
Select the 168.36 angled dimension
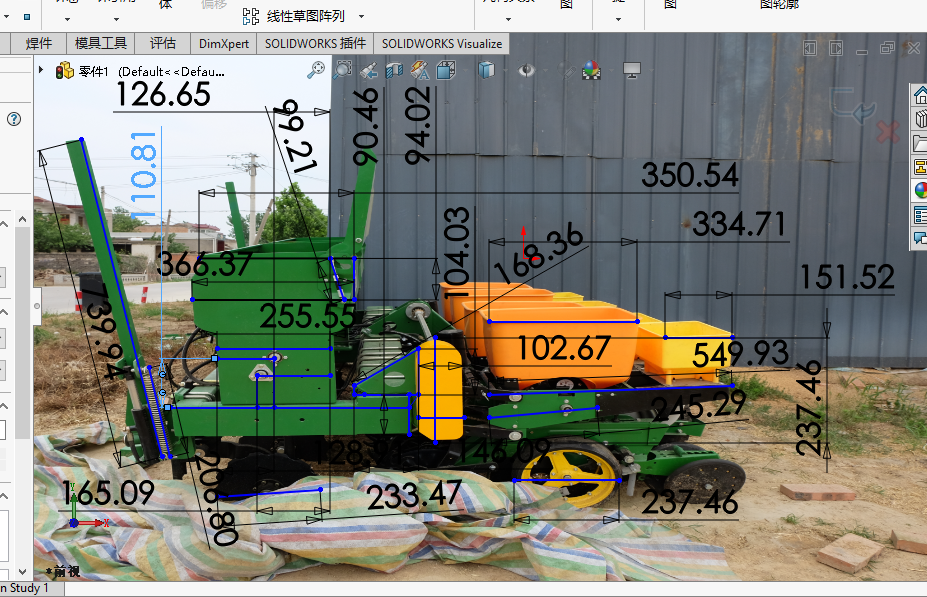tap(539, 253)
